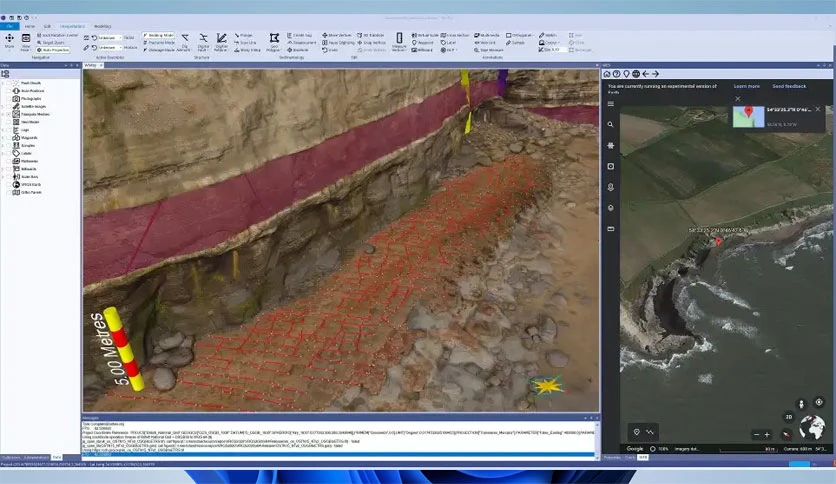Select the Move navigation tool
Viewport: 836px width, 484px height.
pos(9,41)
